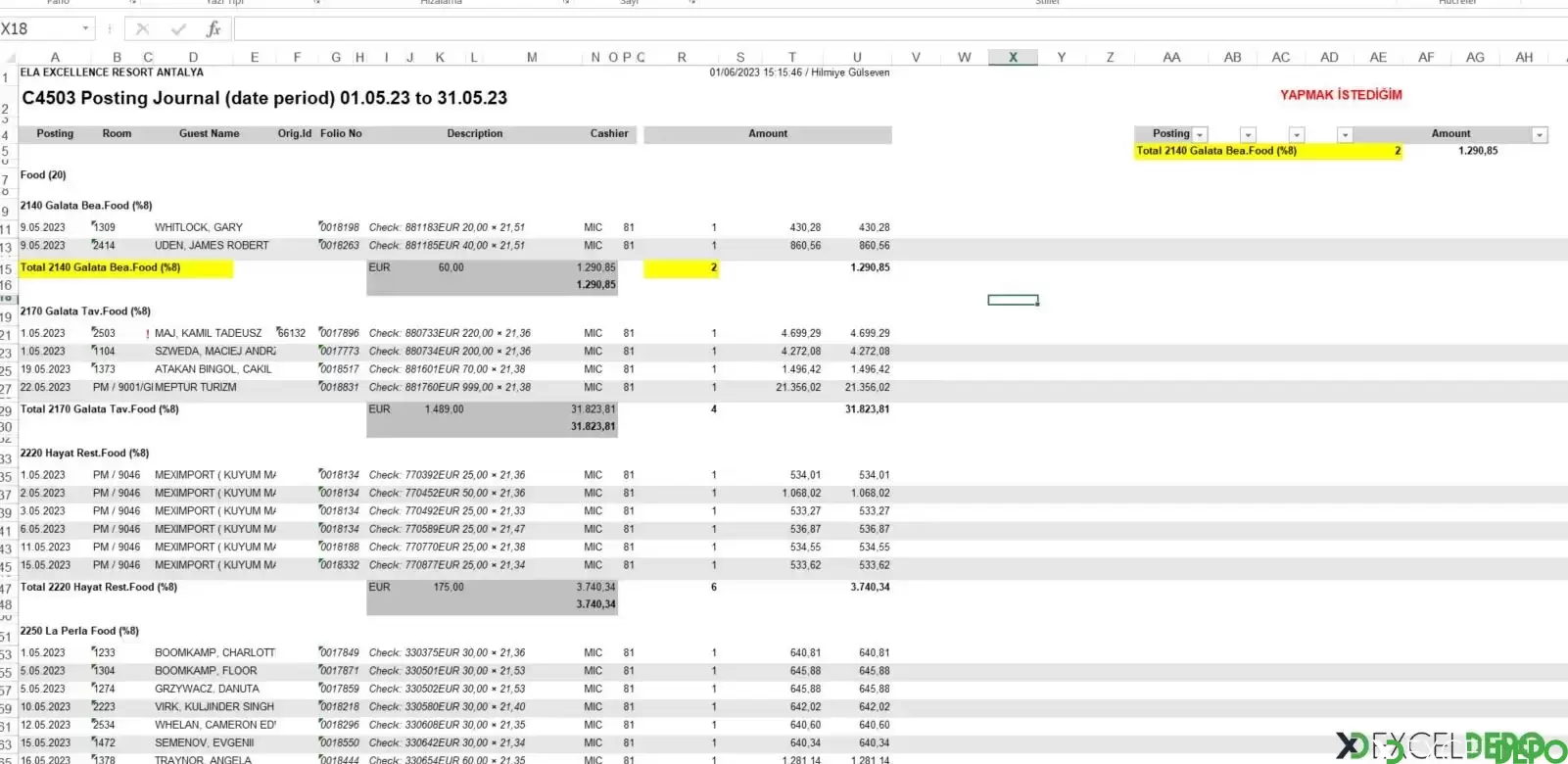Select the Total 2220 Hayat Rest.Food (%8) cell
The height and width of the screenshot is (764, 1568).
pos(99,588)
